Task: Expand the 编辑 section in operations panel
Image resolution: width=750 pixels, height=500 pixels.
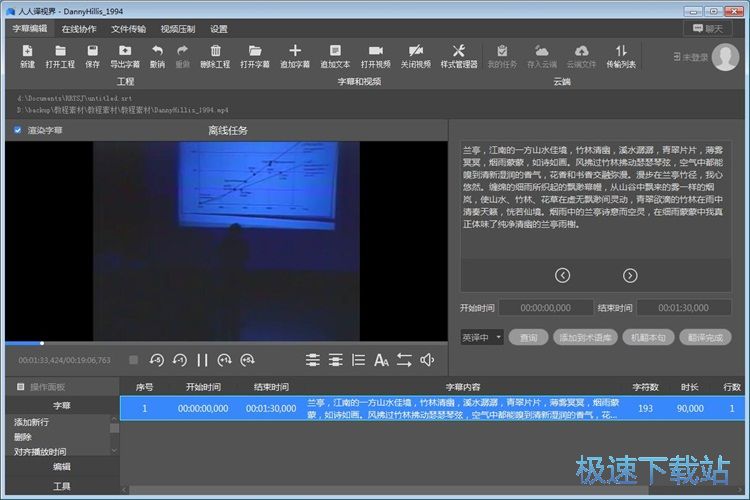Action: click(x=61, y=466)
